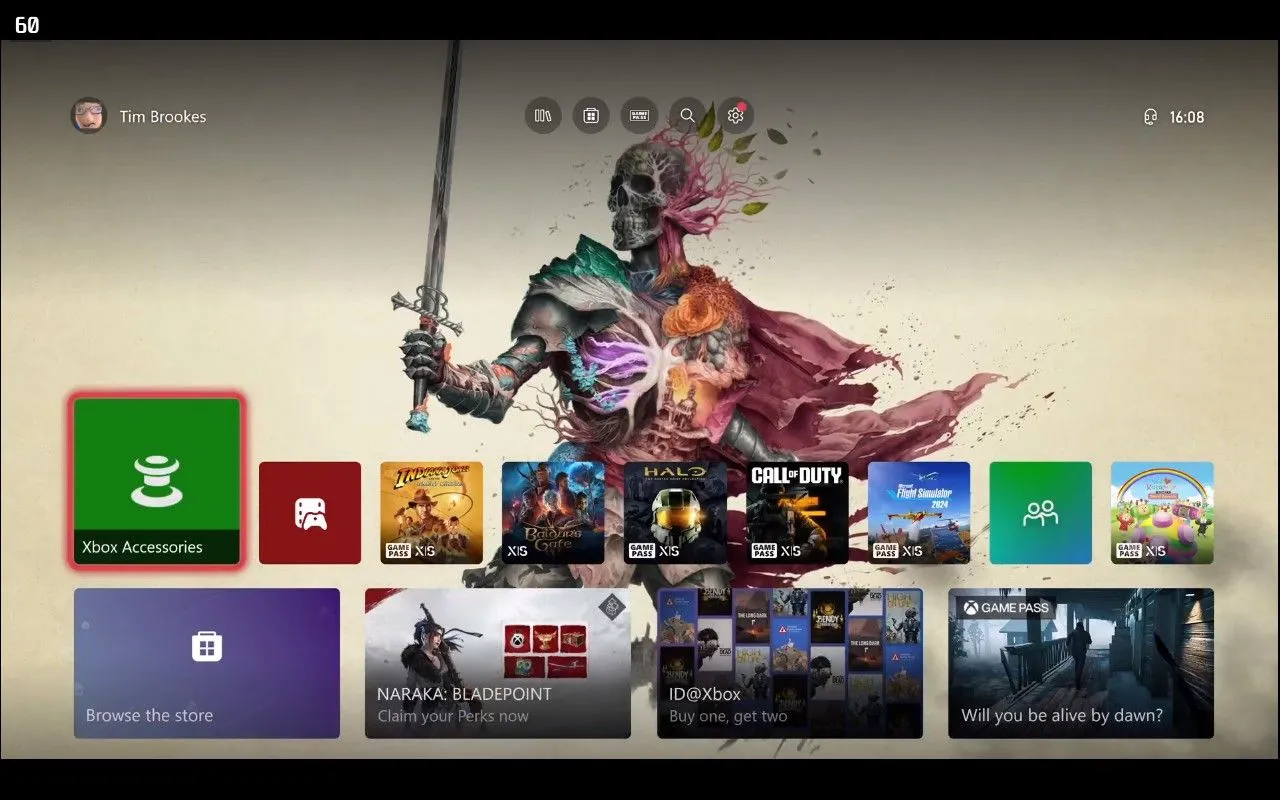Launch the Call of Duty tile
This screenshot has width=1280, height=800.
click(796, 512)
